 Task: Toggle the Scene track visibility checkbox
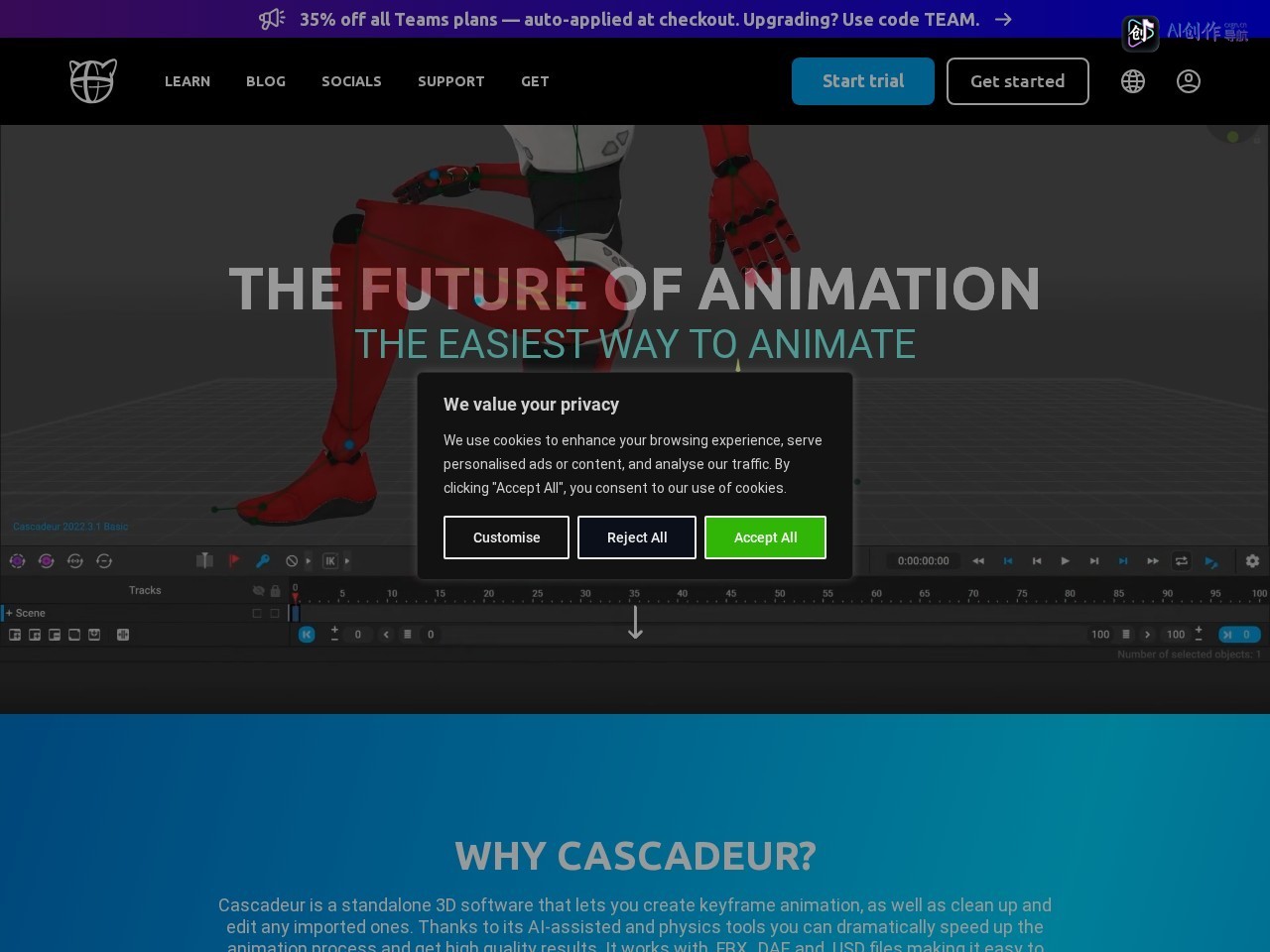coord(257,613)
